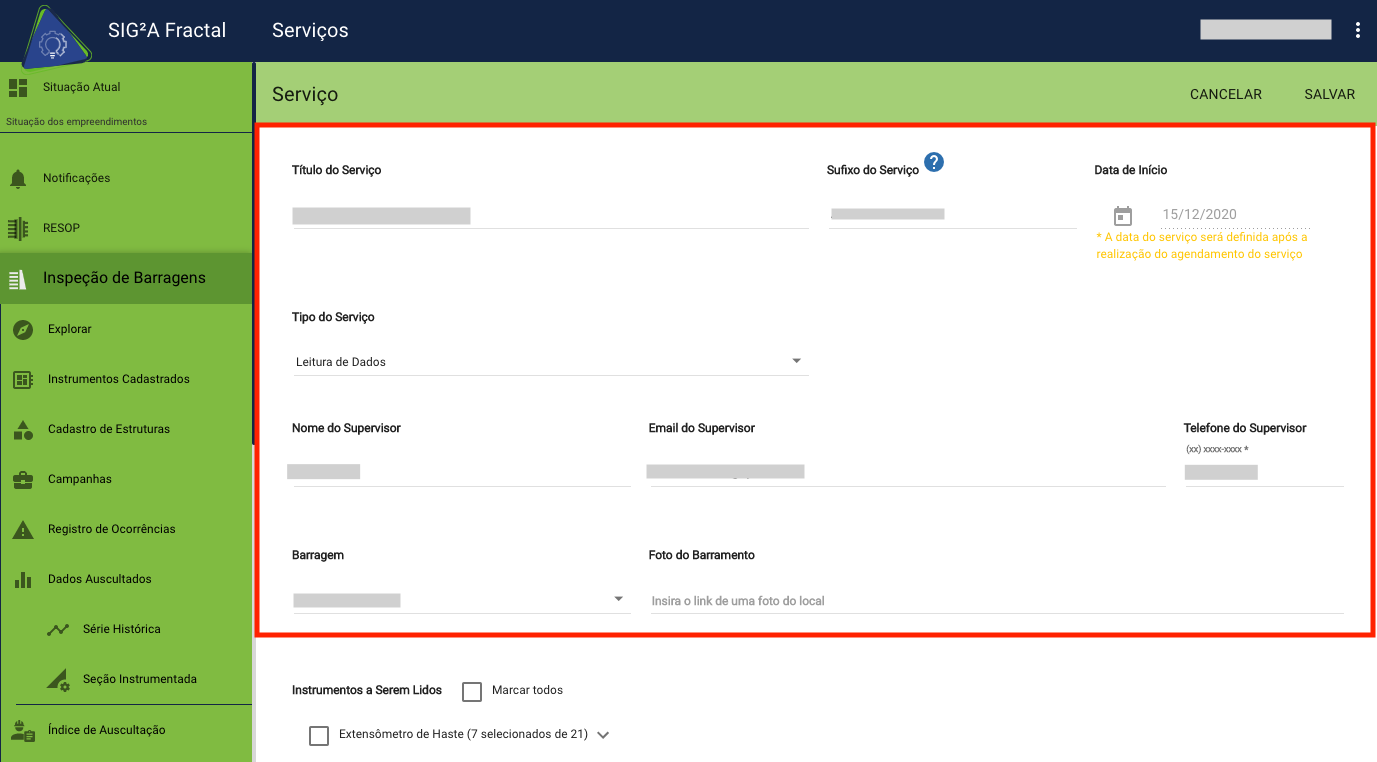The width and height of the screenshot is (1377, 762).
Task: Click the help icon beside Sufixo do Serviço
Action: click(934, 162)
